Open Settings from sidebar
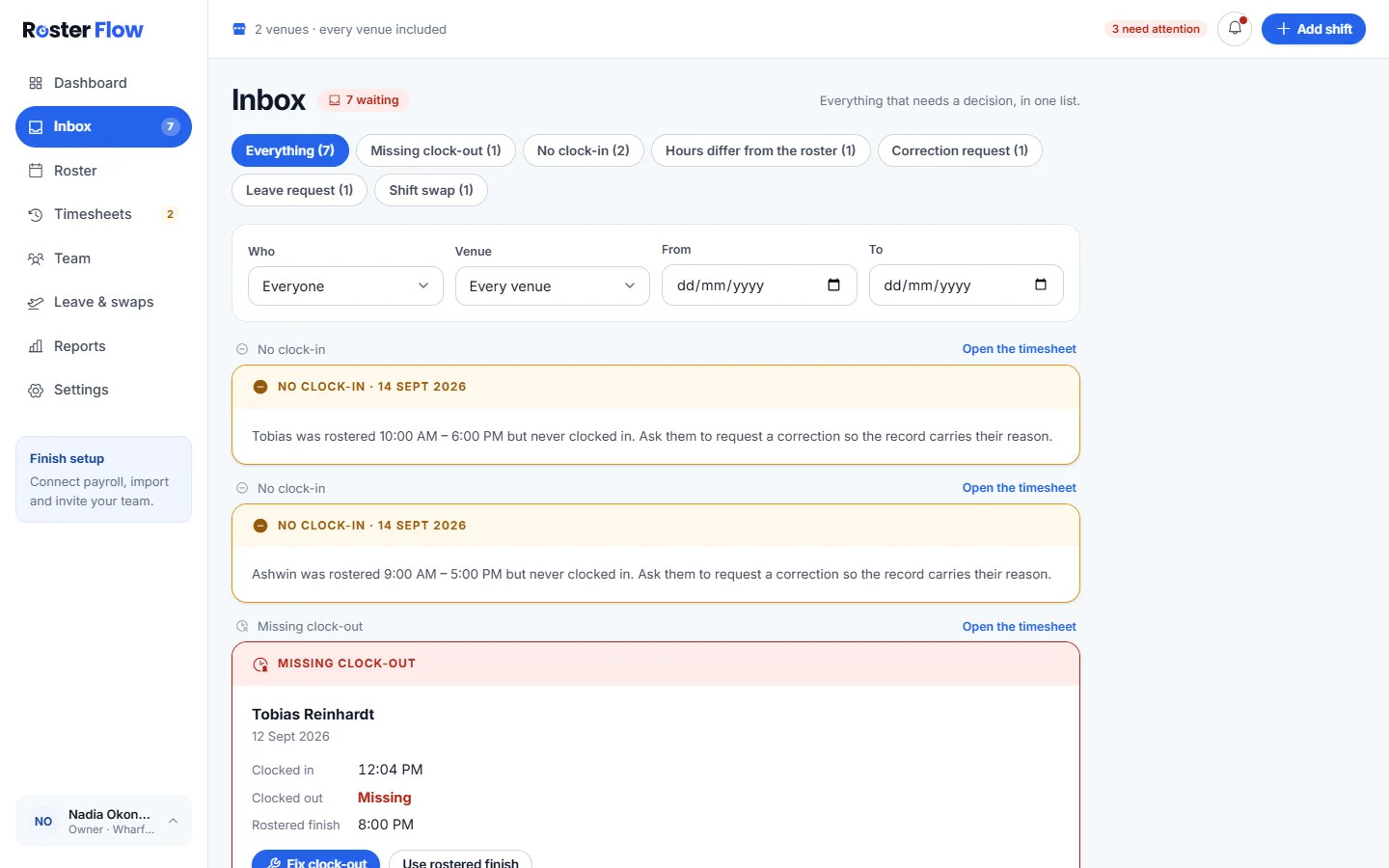The image size is (1389, 868). click(x=103, y=390)
